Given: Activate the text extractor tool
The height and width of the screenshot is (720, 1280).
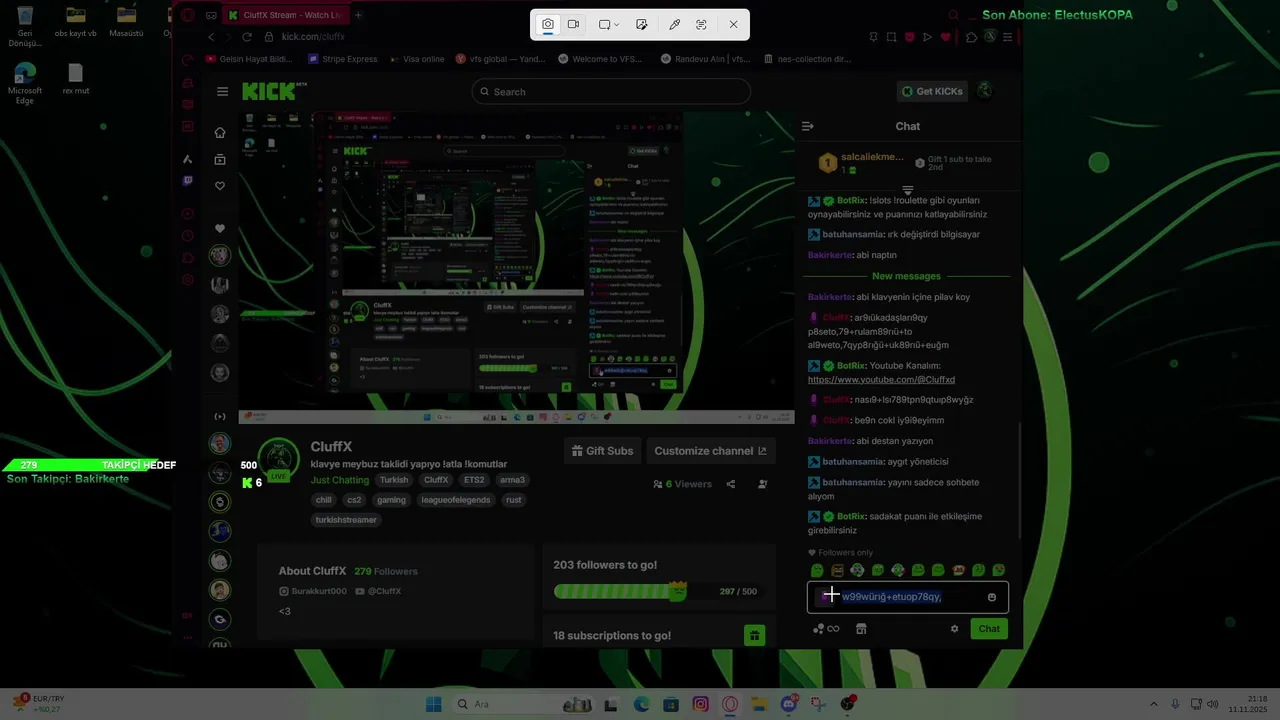Looking at the screenshot, I should 701,24.
